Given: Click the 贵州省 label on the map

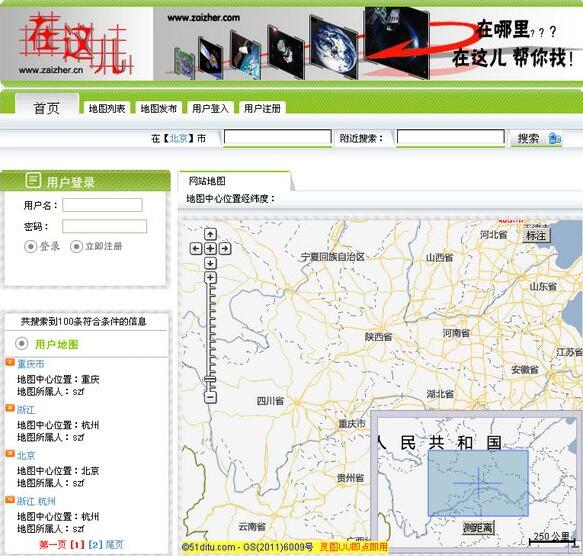Looking at the screenshot, I should coord(350,478).
